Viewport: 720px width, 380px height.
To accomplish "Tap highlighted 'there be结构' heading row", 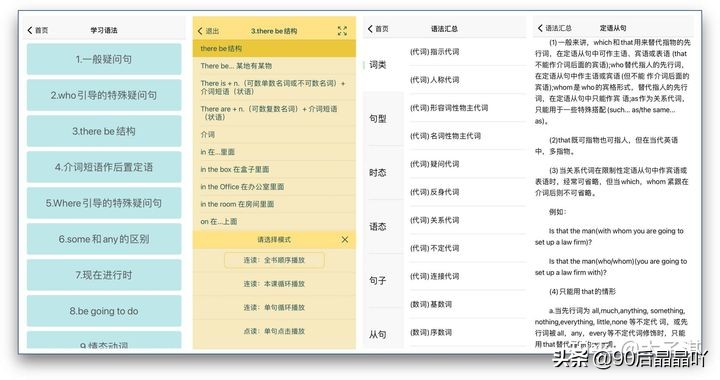I will tap(274, 48).
